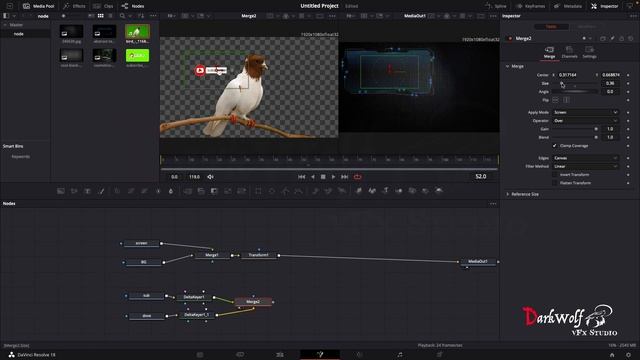
Task: Add a Matte Control node from the toolbar
Action: coord(215,191)
